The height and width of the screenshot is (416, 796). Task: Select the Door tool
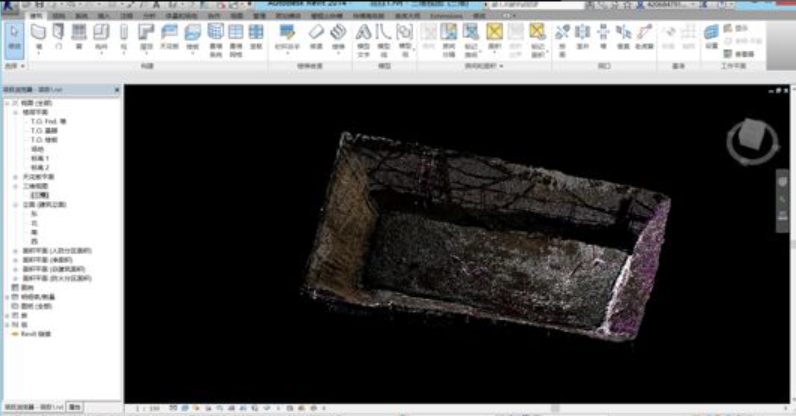pos(59,37)
